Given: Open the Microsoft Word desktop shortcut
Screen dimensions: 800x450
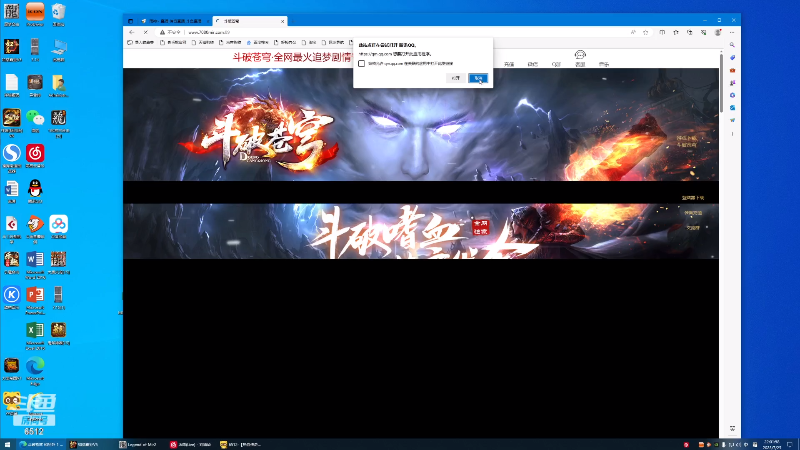Looking at the screenshot, I should click(35, 263).
